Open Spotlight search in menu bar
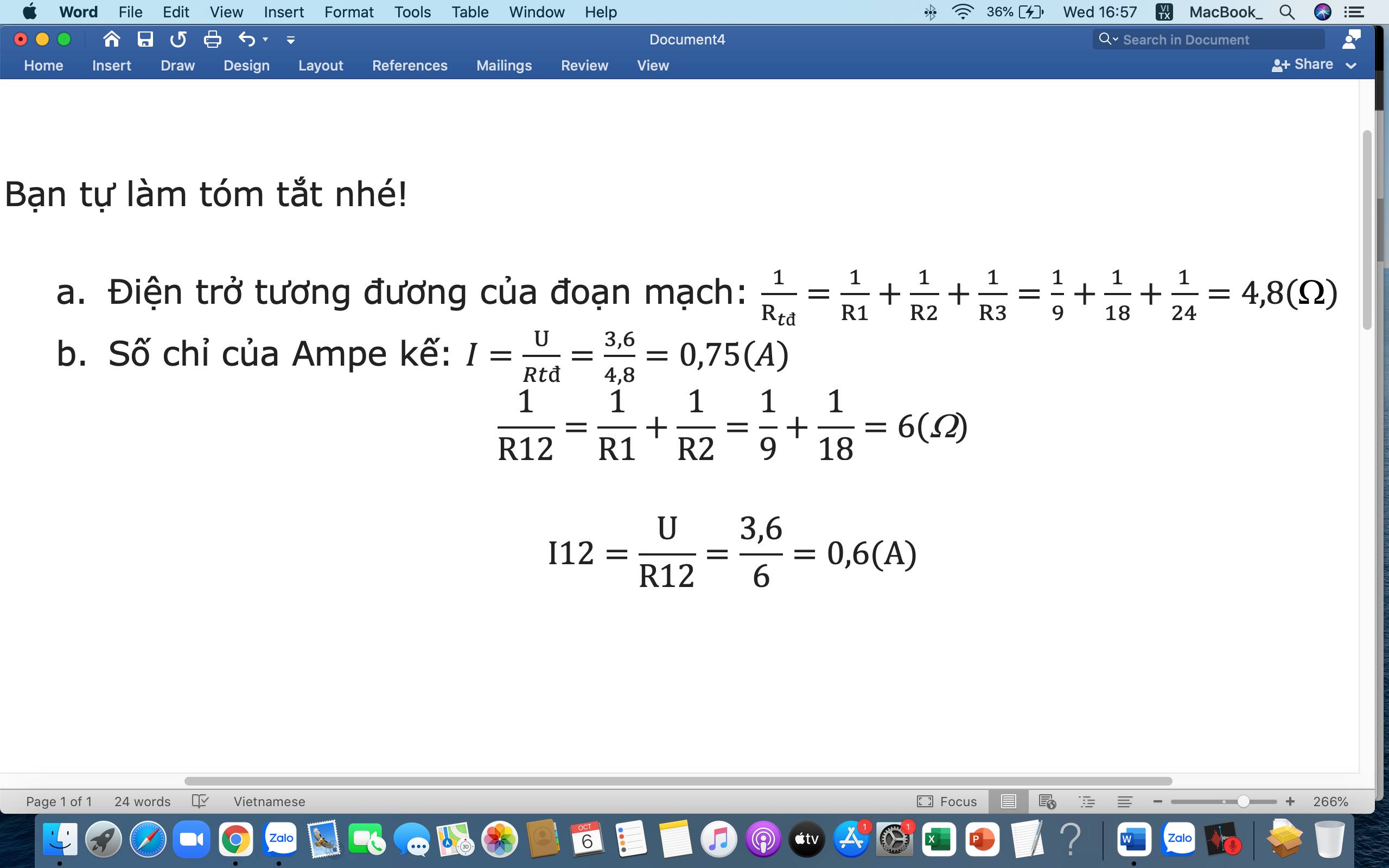This screenshot has width=1389, height=868. coord(1287,12)
